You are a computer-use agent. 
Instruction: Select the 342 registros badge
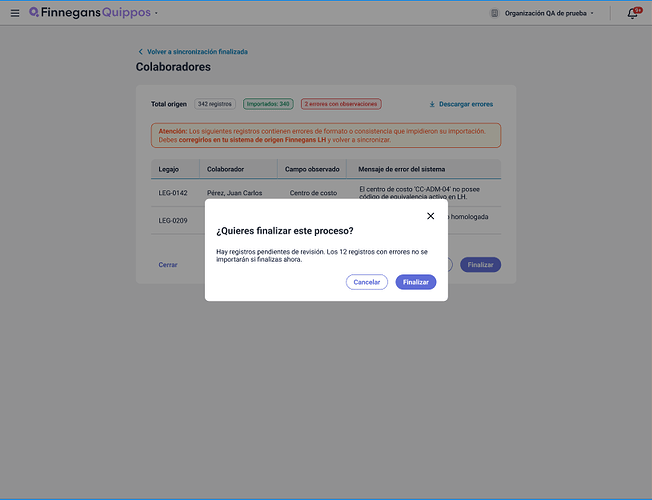pyautogui.click(x=215, y=104)
